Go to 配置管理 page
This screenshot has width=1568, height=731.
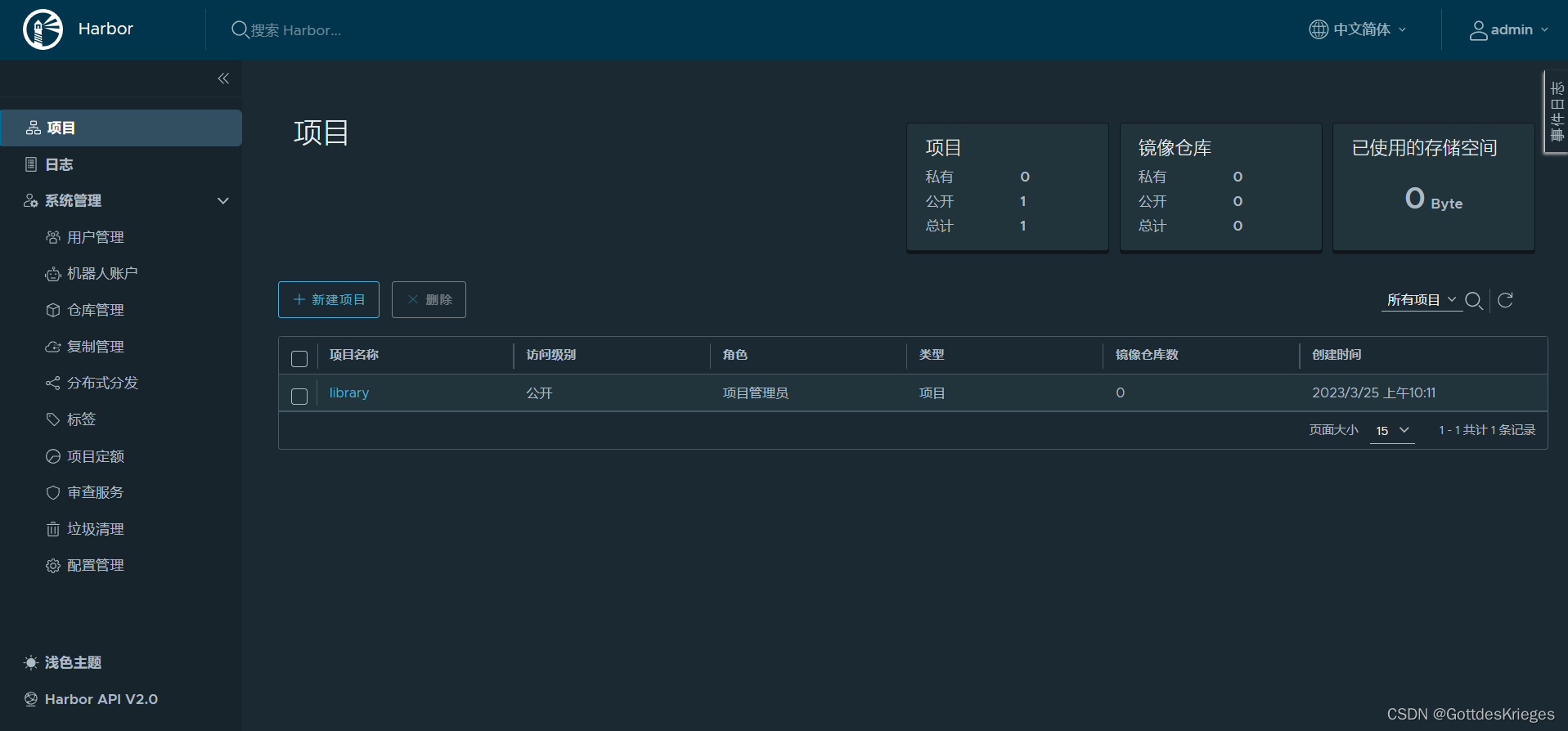coord(96,565)
